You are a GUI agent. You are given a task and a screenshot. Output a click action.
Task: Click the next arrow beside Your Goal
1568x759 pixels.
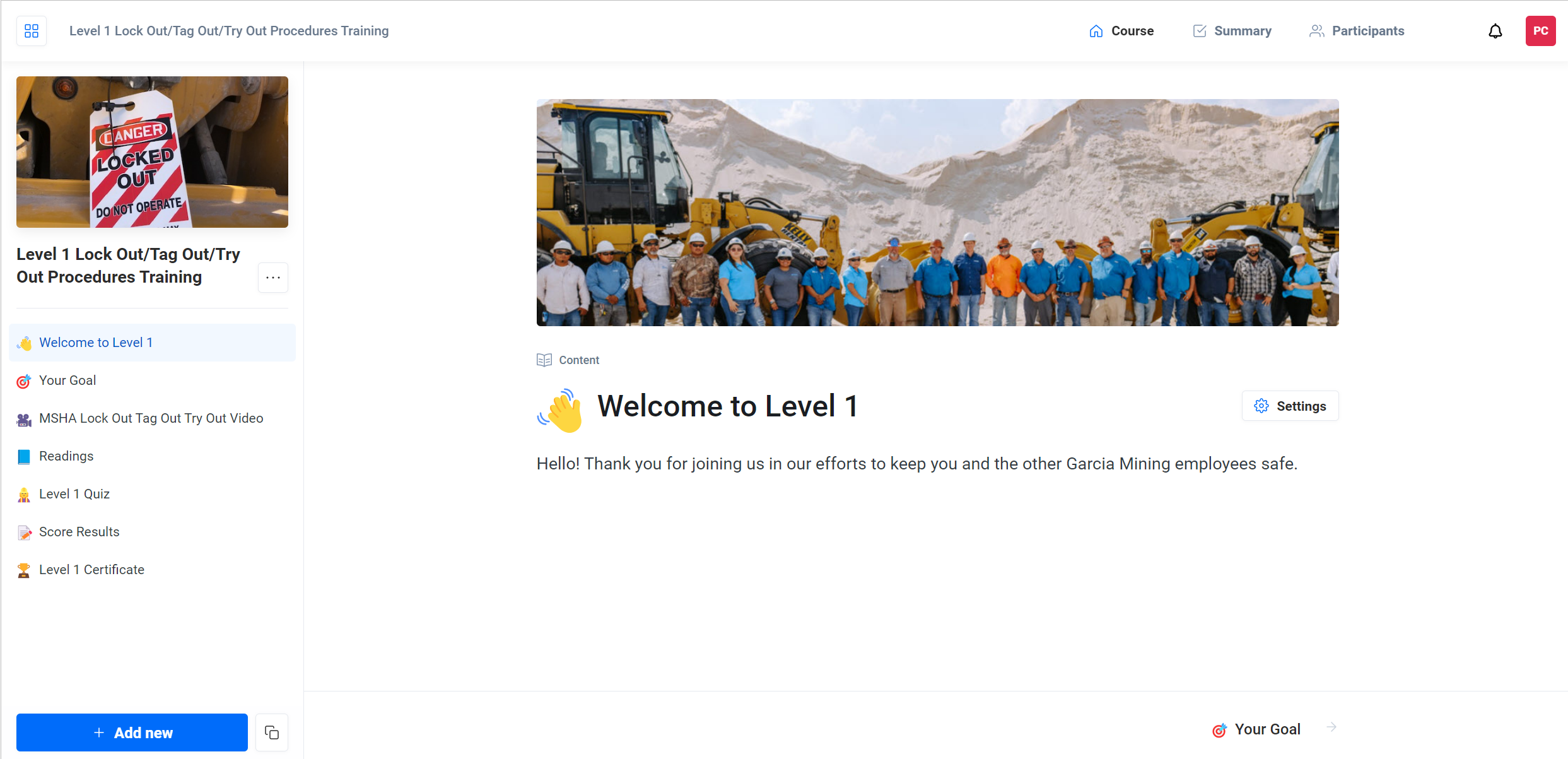tap(1331, 727)
